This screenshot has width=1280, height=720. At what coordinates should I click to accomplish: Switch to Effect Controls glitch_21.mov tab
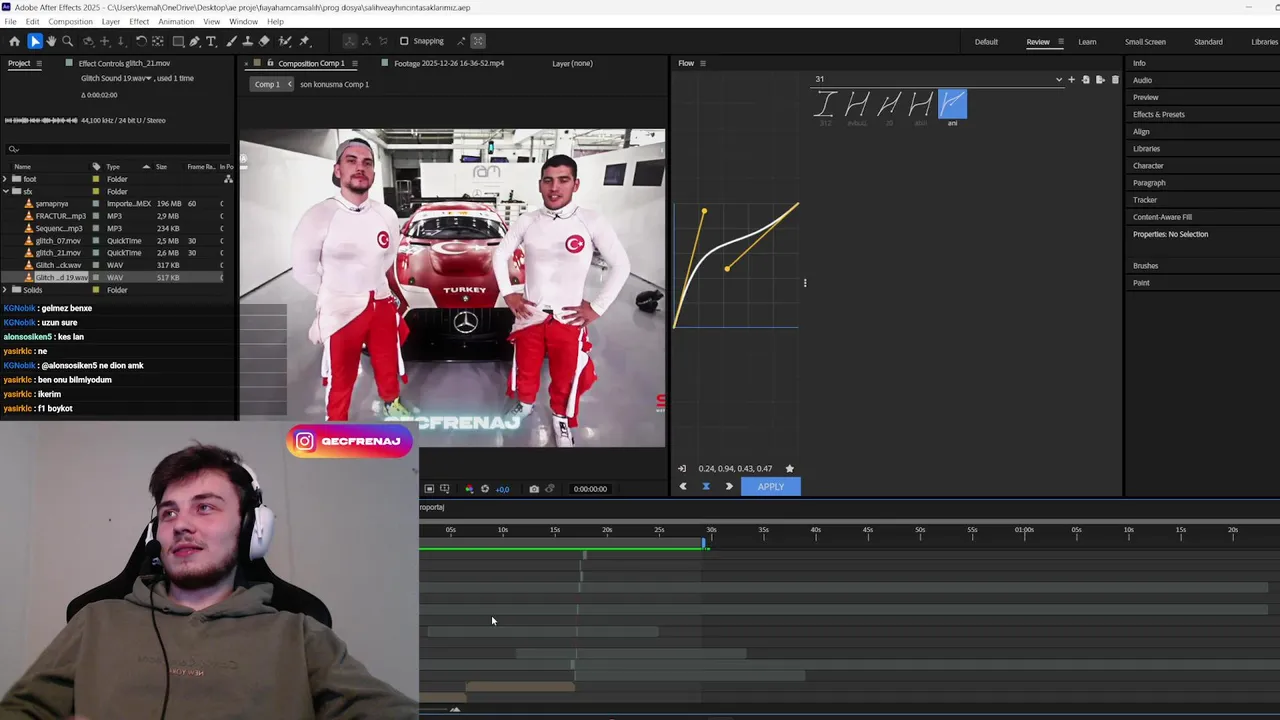124,63
